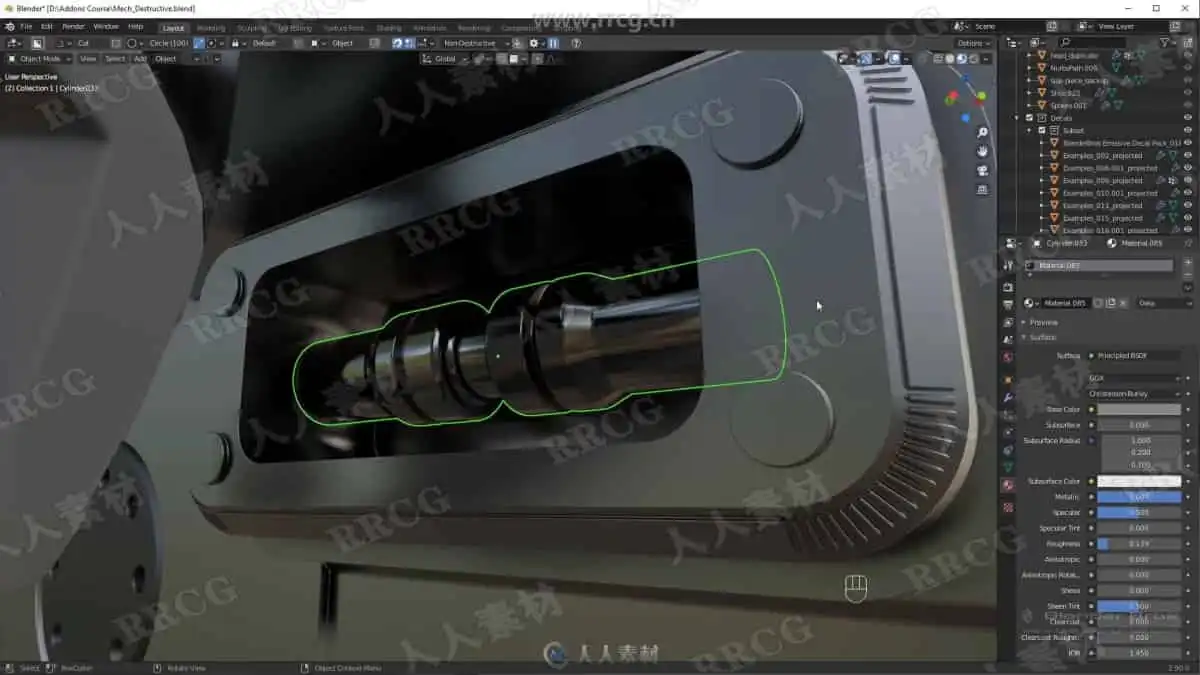Open the Subsurface Color swatch

click(x=1139, y=481)
